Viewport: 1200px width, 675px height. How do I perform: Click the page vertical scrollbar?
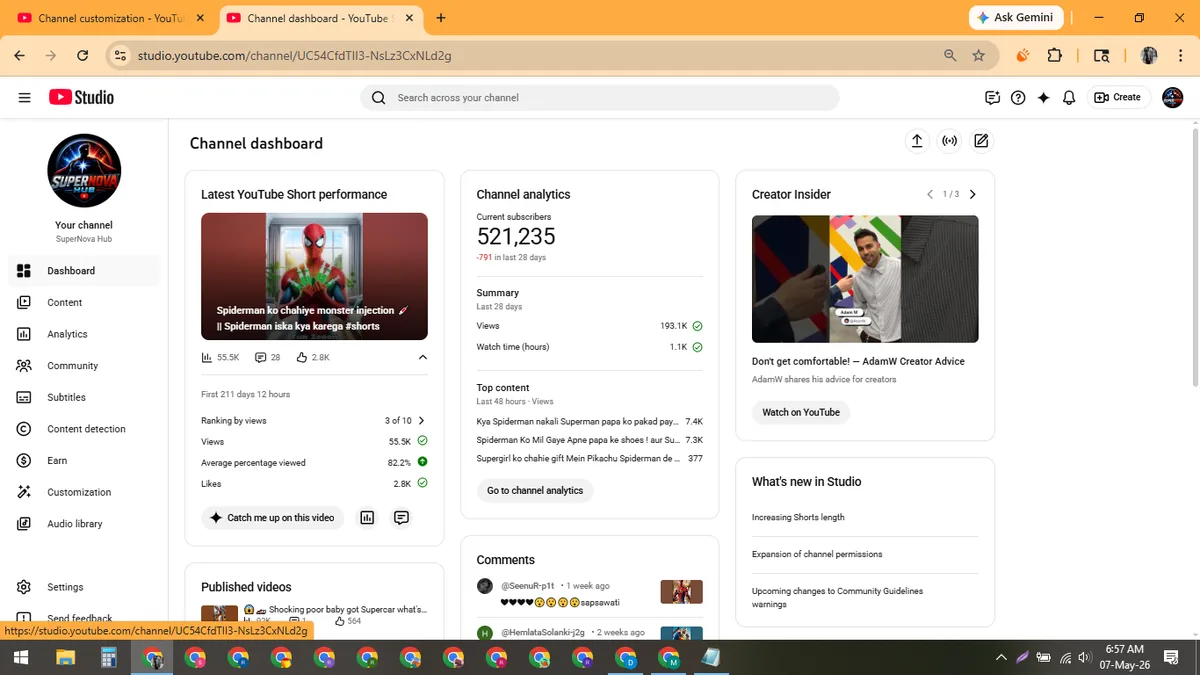pyautogui.click(x=1194, y=255)
